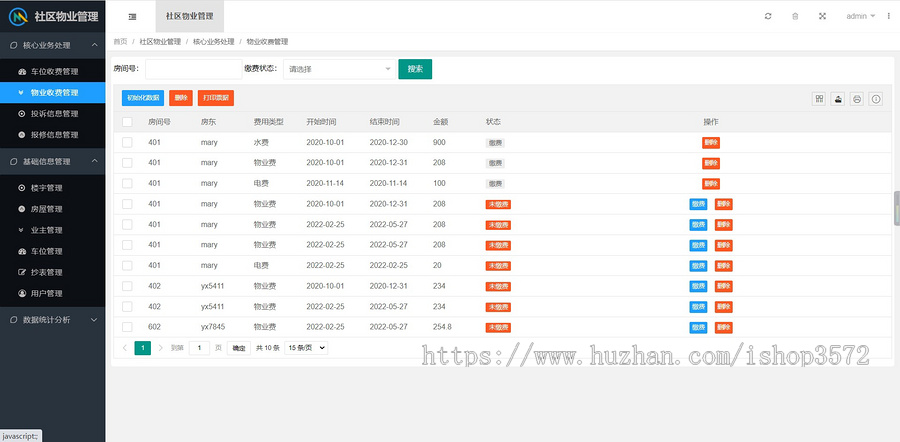Open the vertical dots more menu

tap(889, 16)
